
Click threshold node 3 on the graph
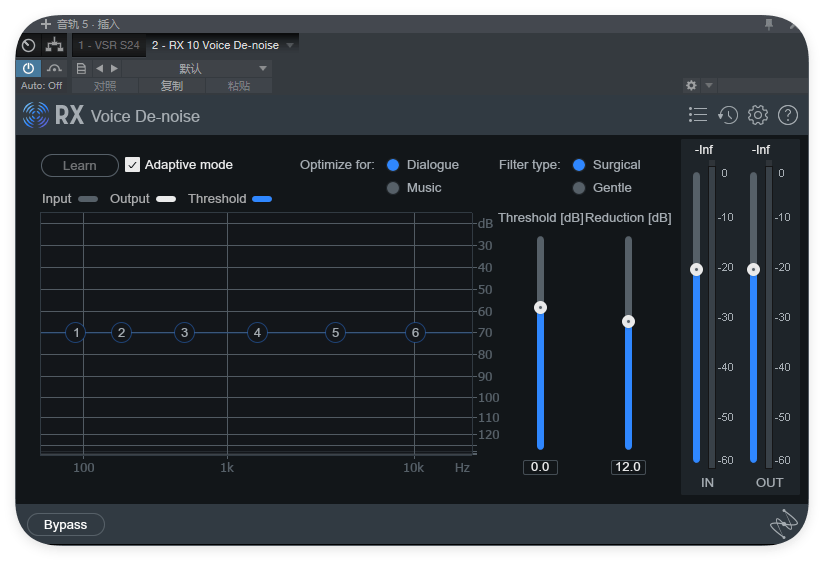tap(184, 333)
